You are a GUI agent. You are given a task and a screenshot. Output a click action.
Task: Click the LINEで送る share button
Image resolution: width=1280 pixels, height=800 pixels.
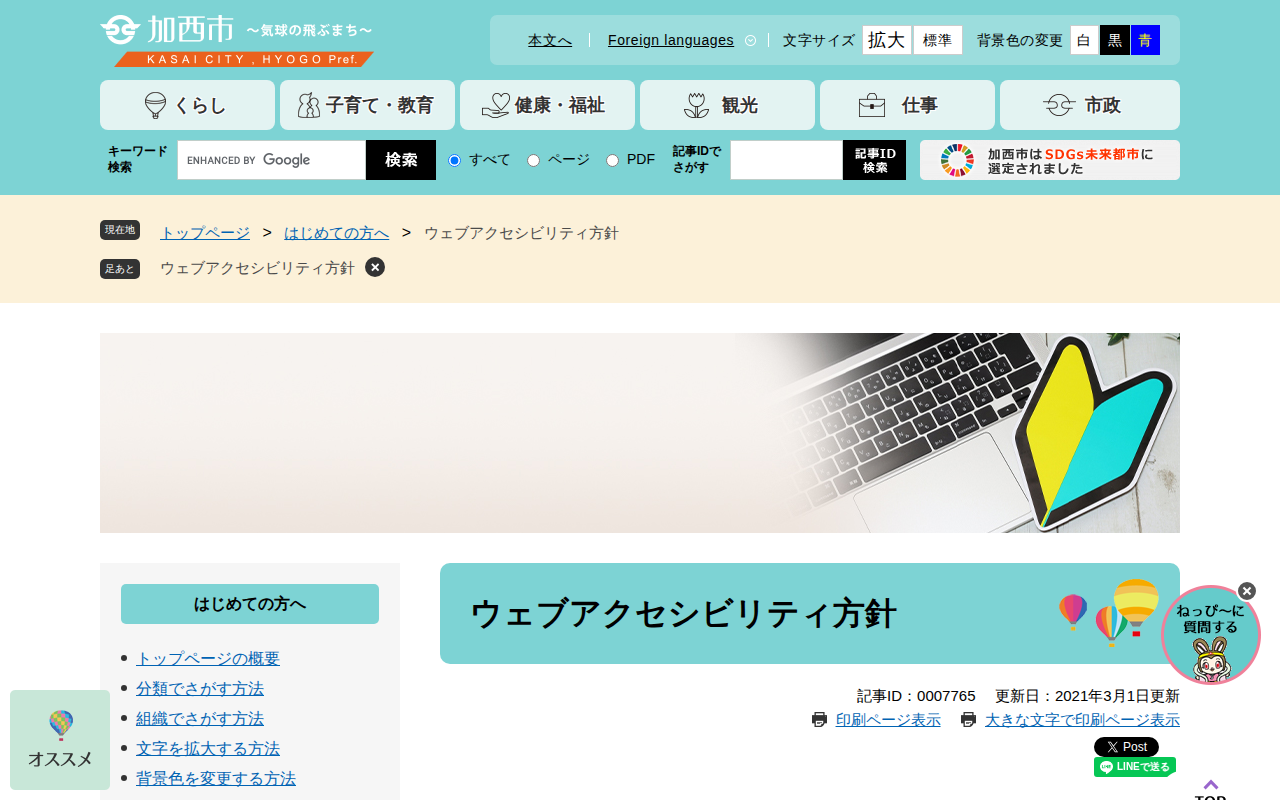[1135, 767]
